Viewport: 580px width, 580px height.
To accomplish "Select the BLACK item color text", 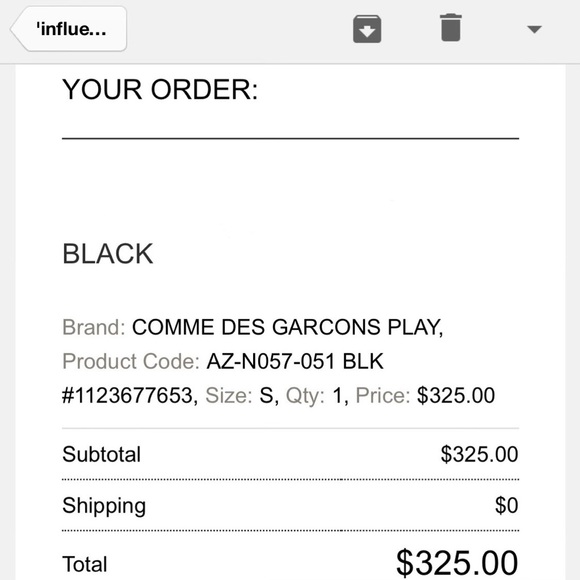I will click(108, 254).
